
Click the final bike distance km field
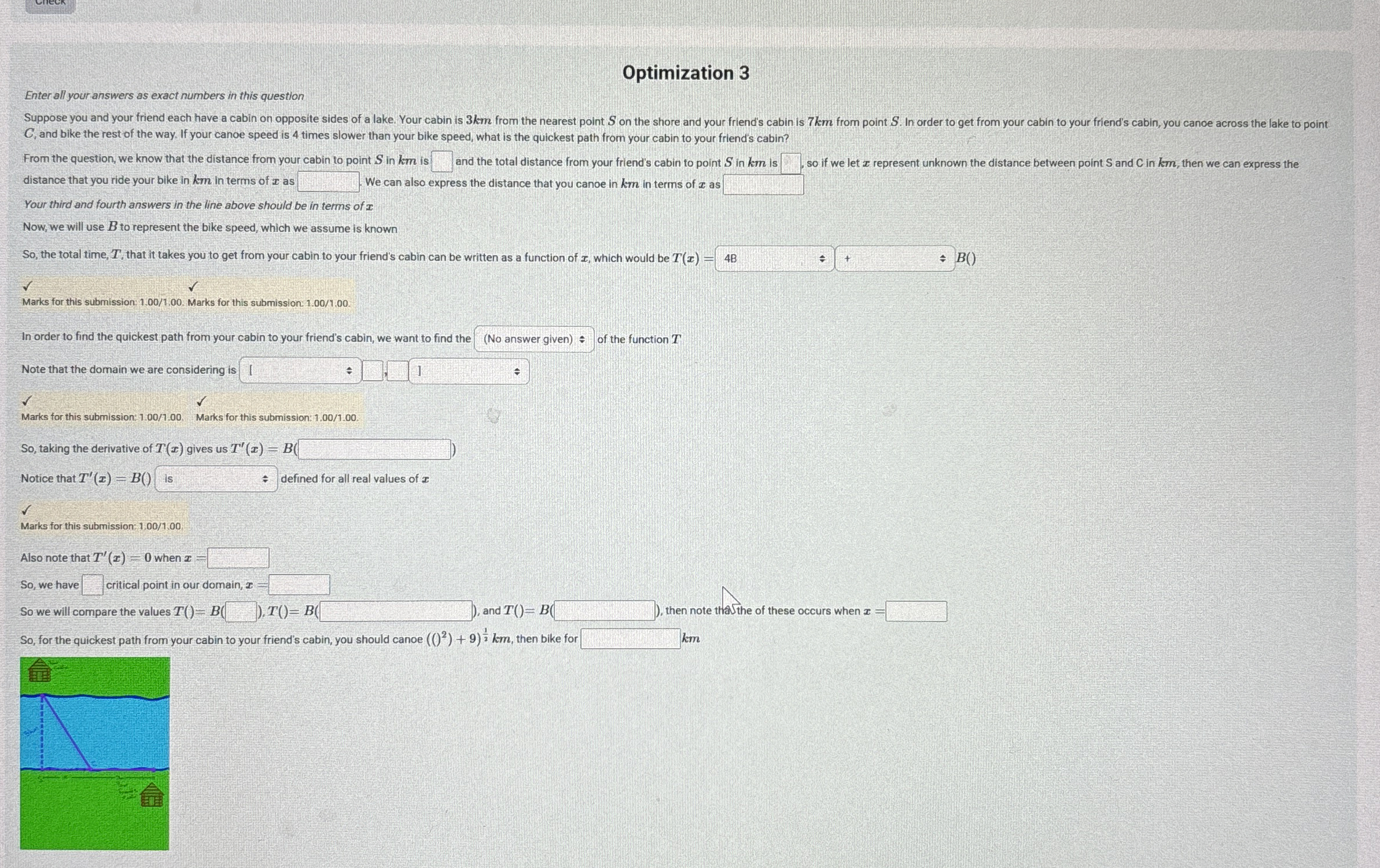point(630,638)
